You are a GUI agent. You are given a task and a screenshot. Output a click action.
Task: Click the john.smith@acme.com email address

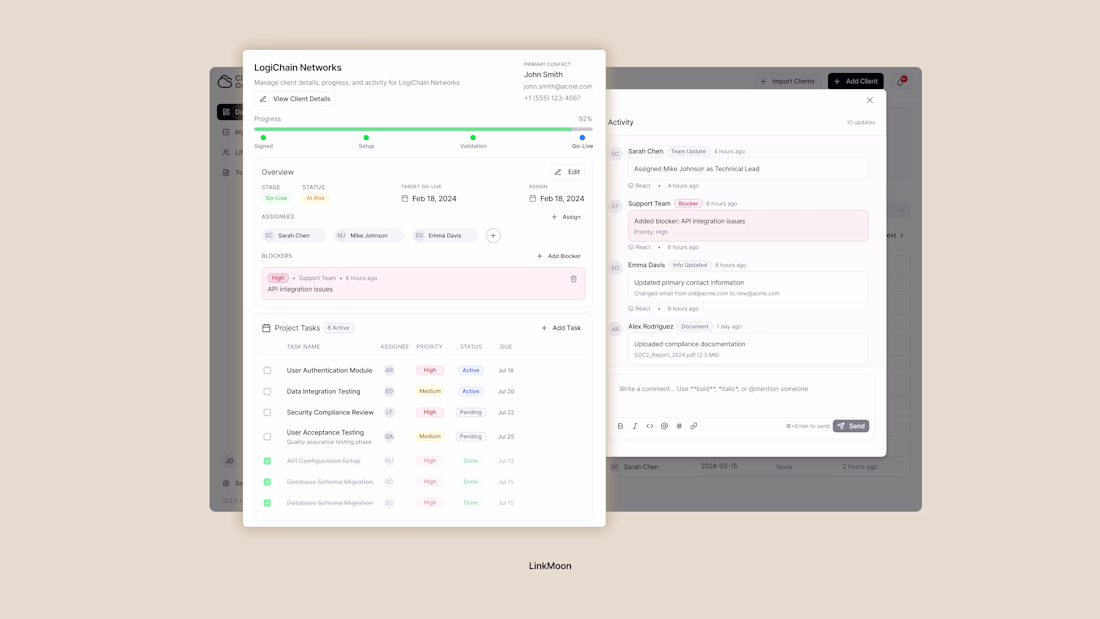558,87
